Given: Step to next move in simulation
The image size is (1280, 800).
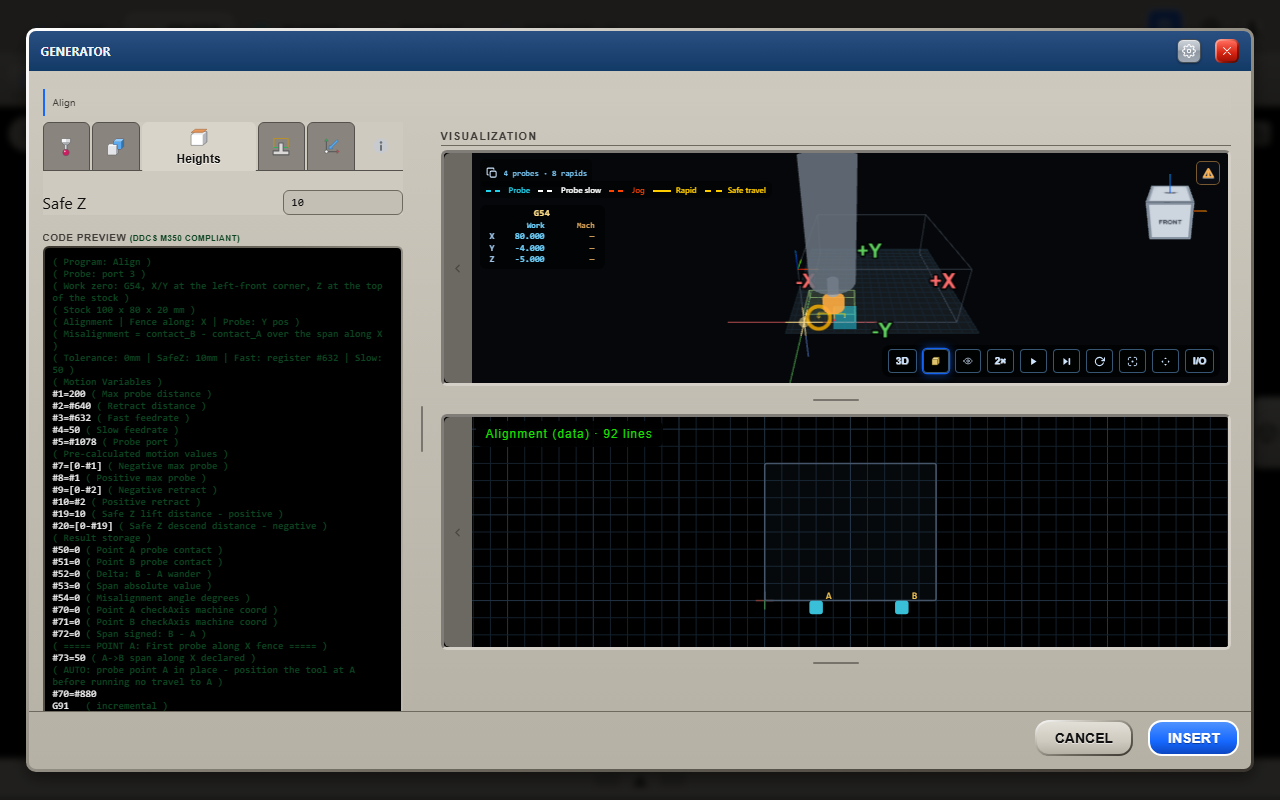Looking at the screenshot, I should (1066, 361).
